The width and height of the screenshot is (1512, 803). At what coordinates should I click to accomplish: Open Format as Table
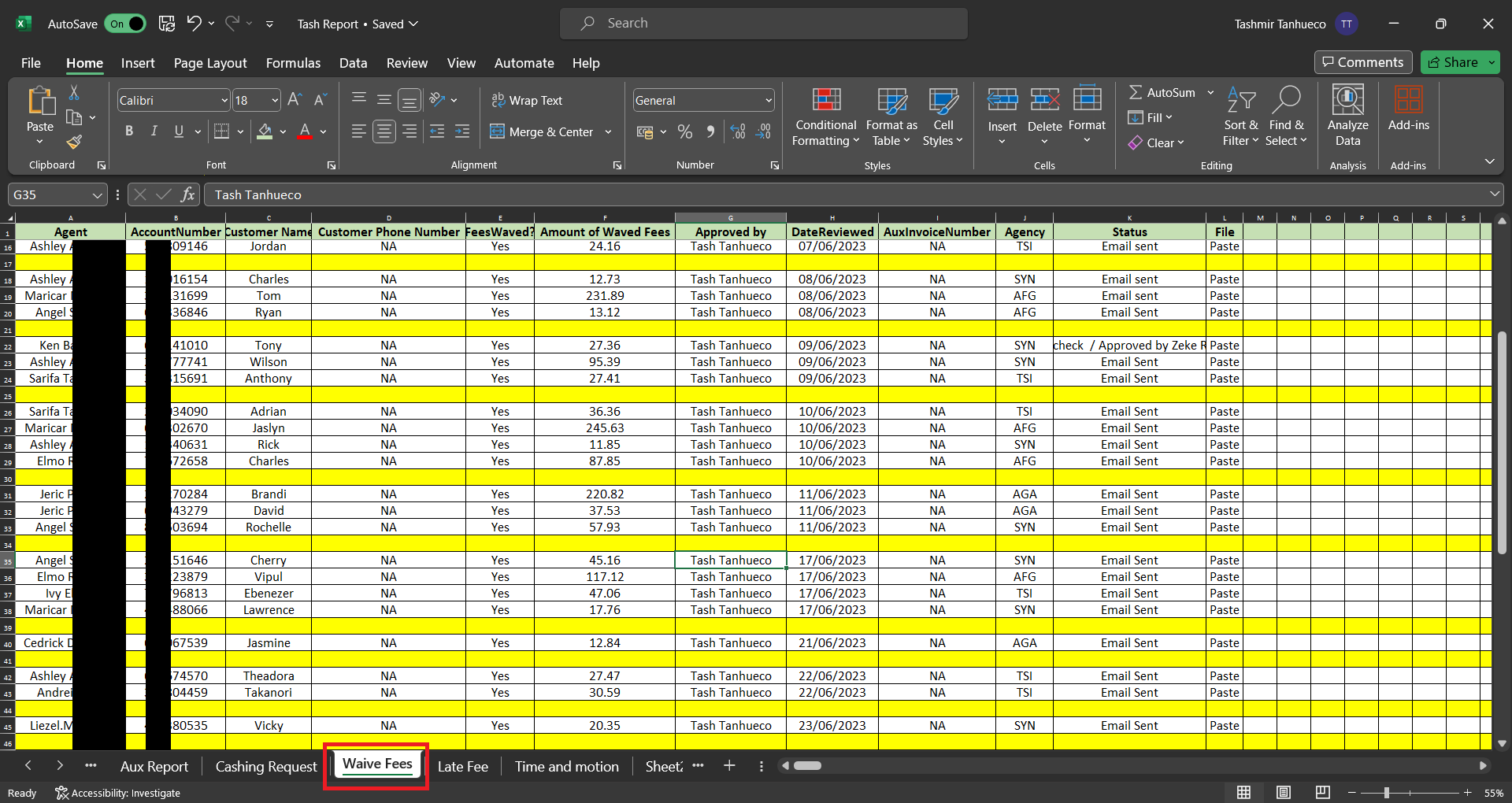coord(891,117)
